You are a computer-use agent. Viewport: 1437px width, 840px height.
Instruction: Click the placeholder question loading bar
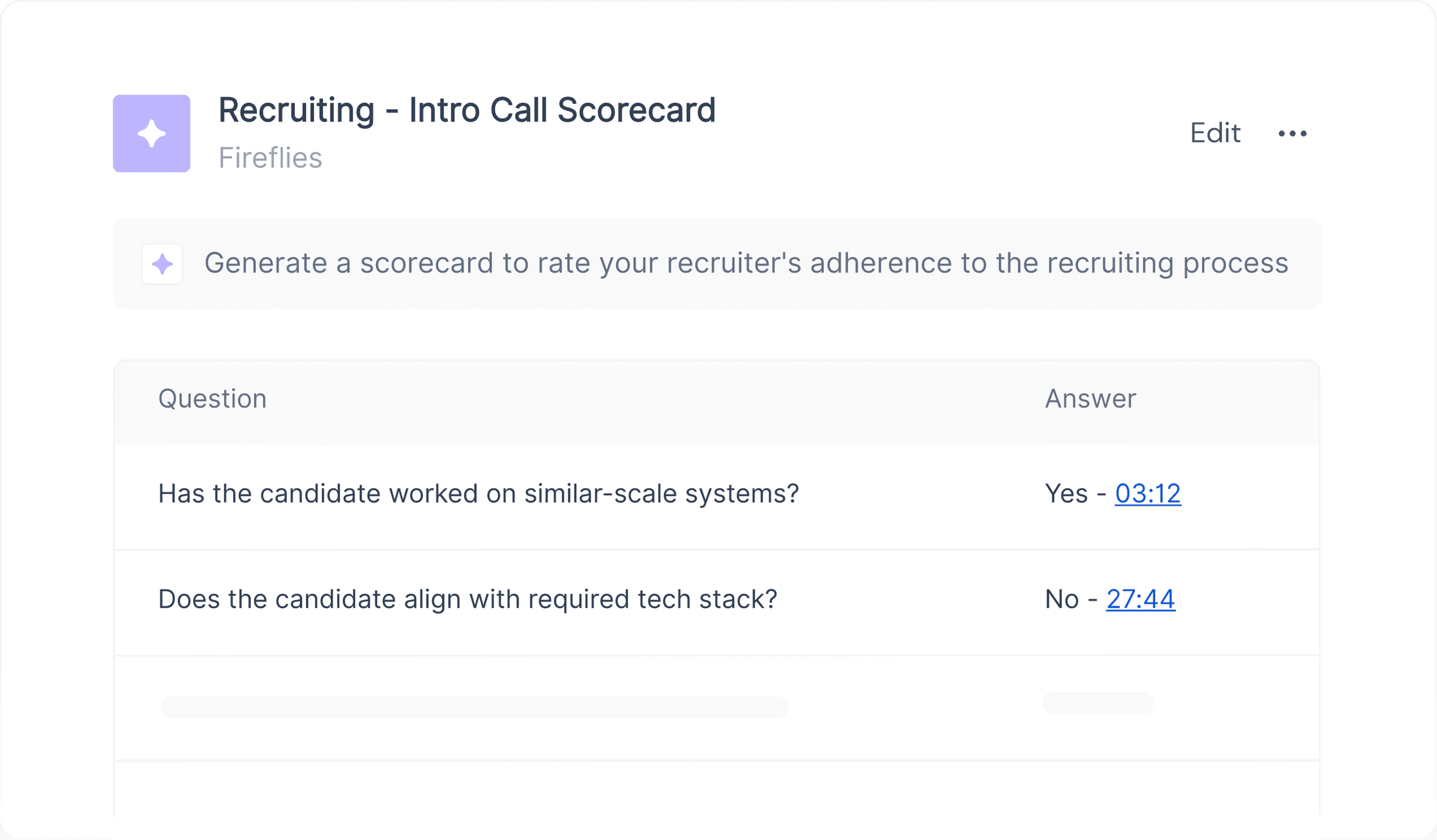coord(474,707)
